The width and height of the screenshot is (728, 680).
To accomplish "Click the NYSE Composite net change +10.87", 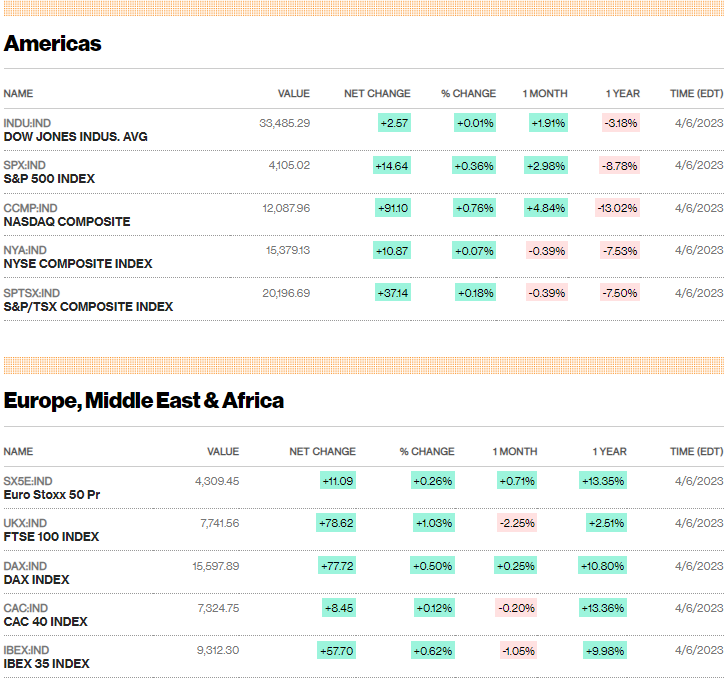I will pyautogui.click(x=392, y=251).
